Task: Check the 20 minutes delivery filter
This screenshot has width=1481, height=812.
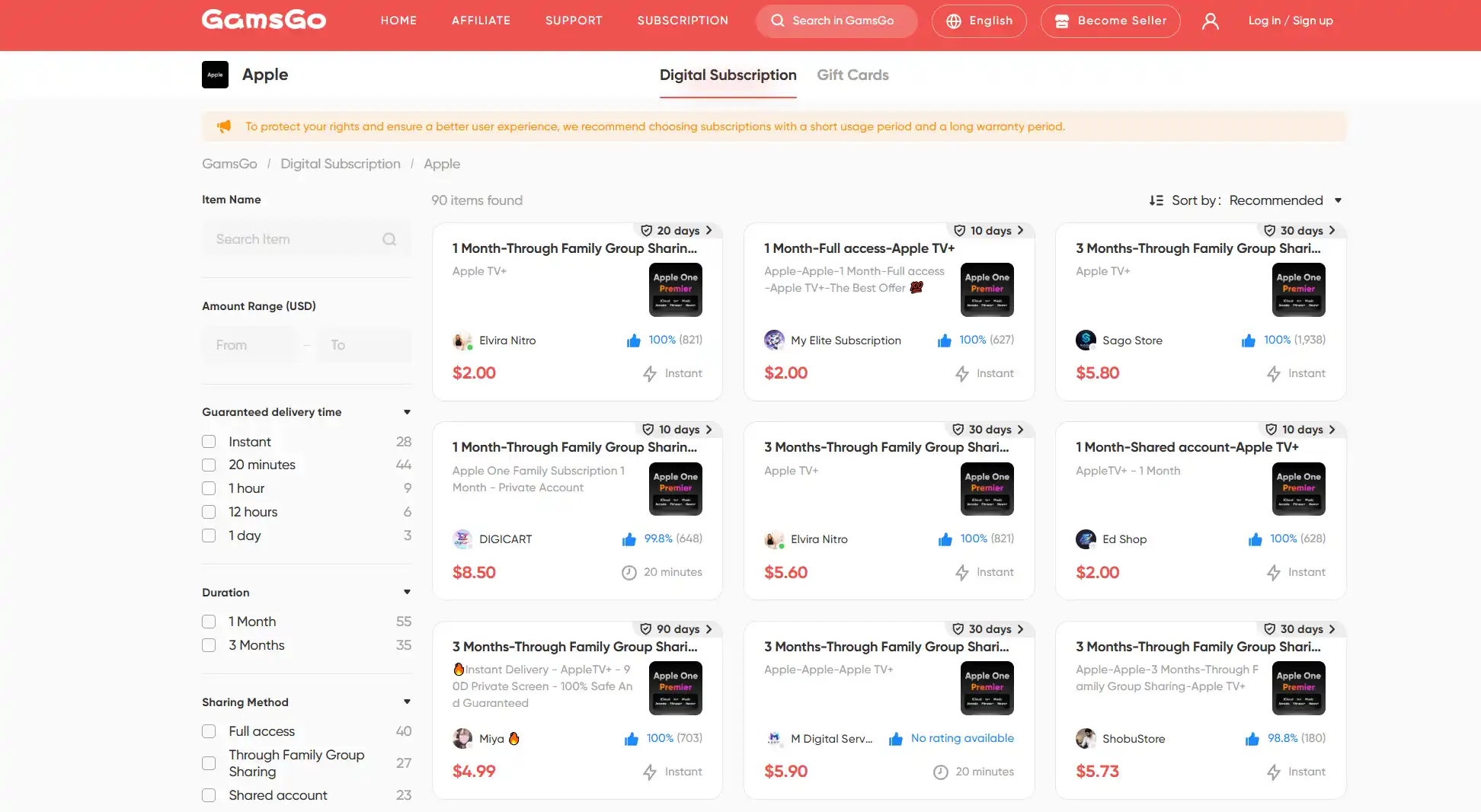Action: pyautogui.click(x=209, y=465)
